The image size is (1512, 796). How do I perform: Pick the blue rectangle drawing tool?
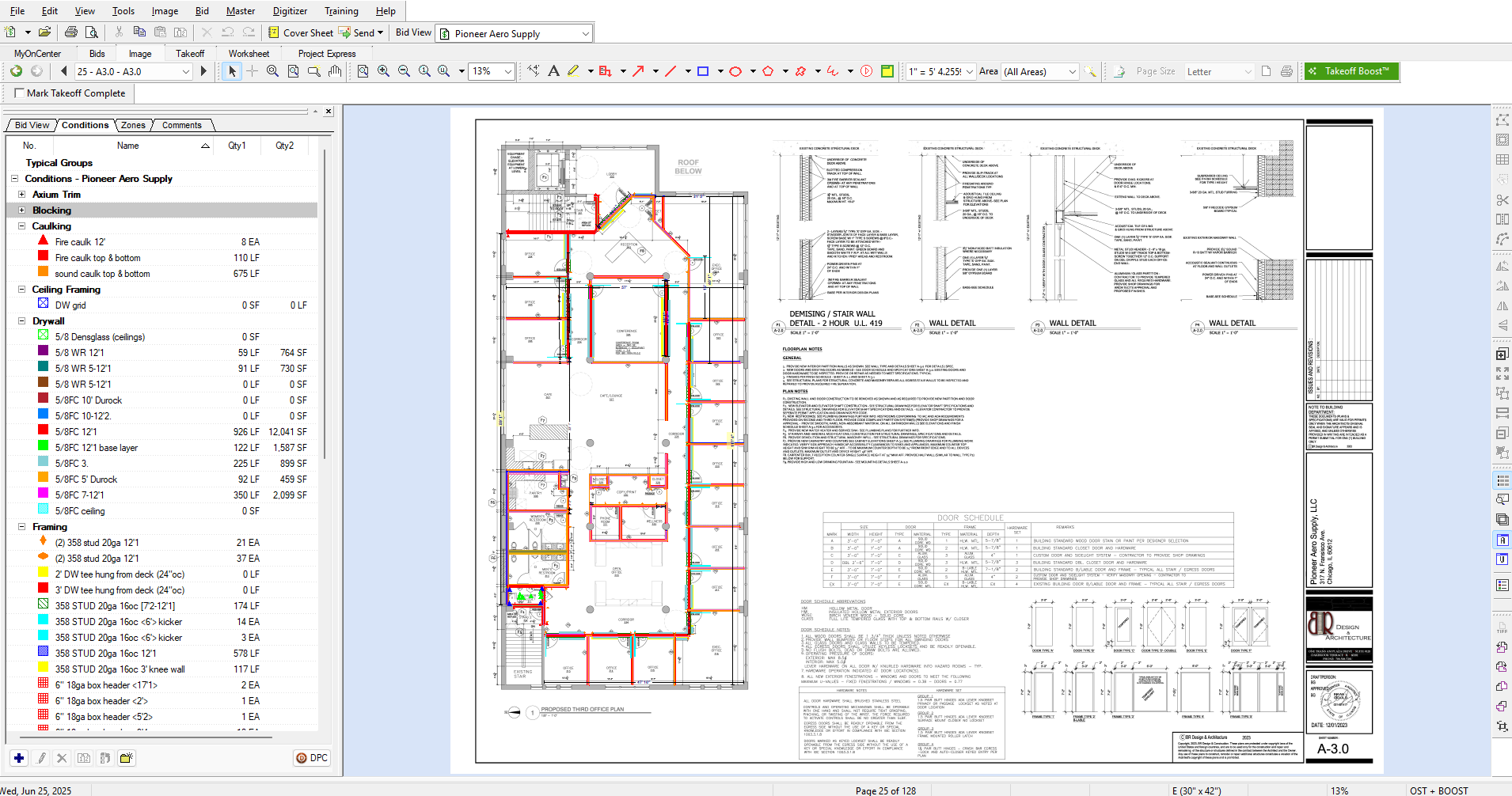[703, 71]
